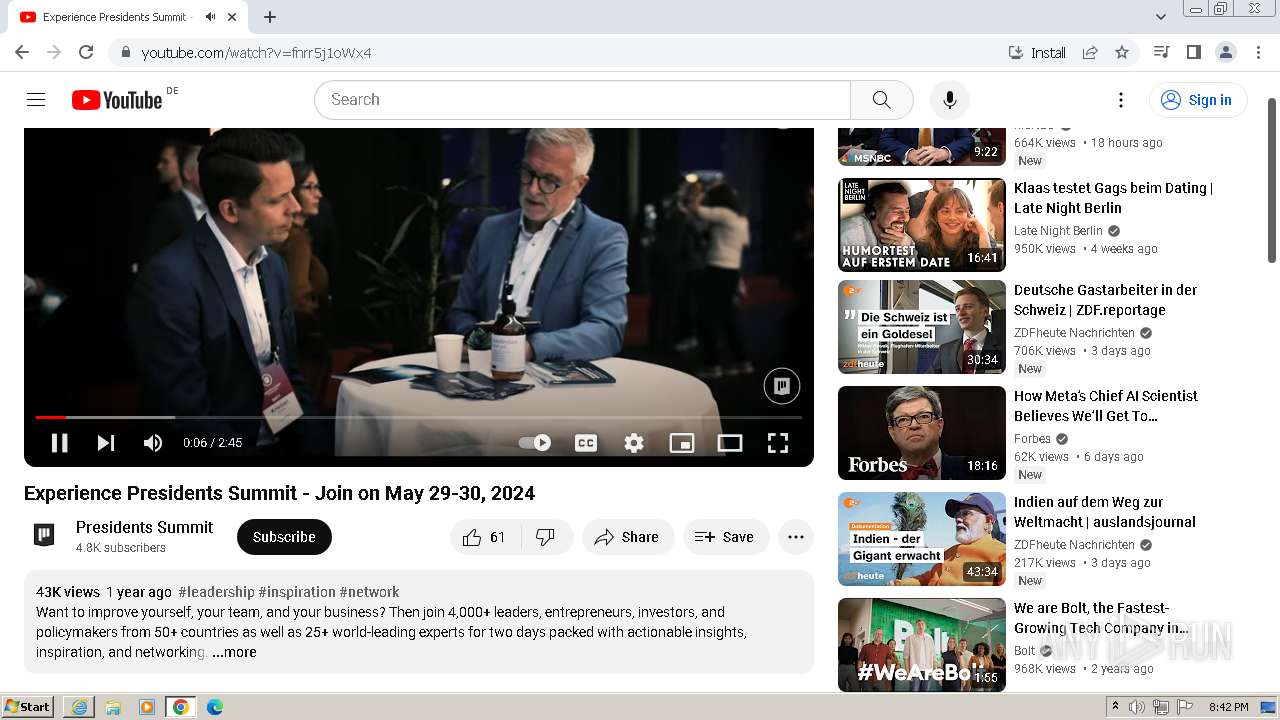This screenshot has height=720, width=1280.
Task: Click the address bar URL
Action: click(257, 53)
